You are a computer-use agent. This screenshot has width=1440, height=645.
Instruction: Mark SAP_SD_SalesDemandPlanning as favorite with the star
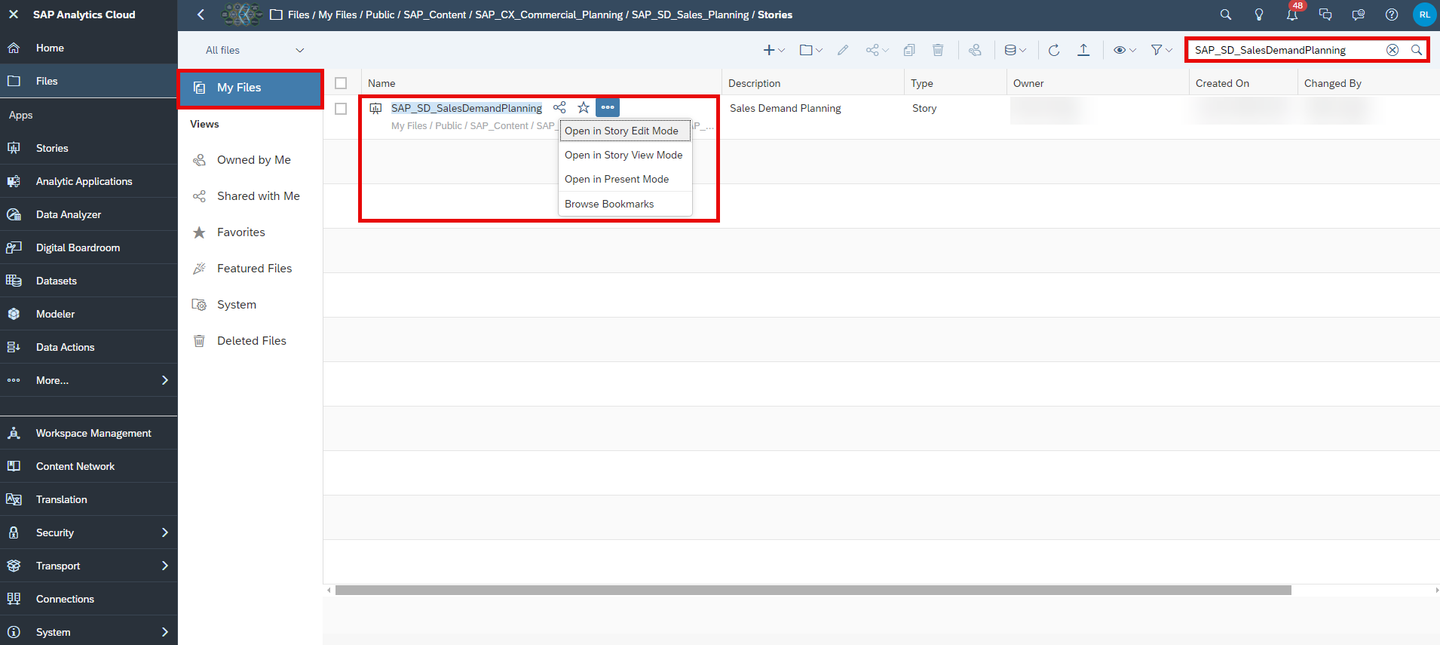coord(584,107)
